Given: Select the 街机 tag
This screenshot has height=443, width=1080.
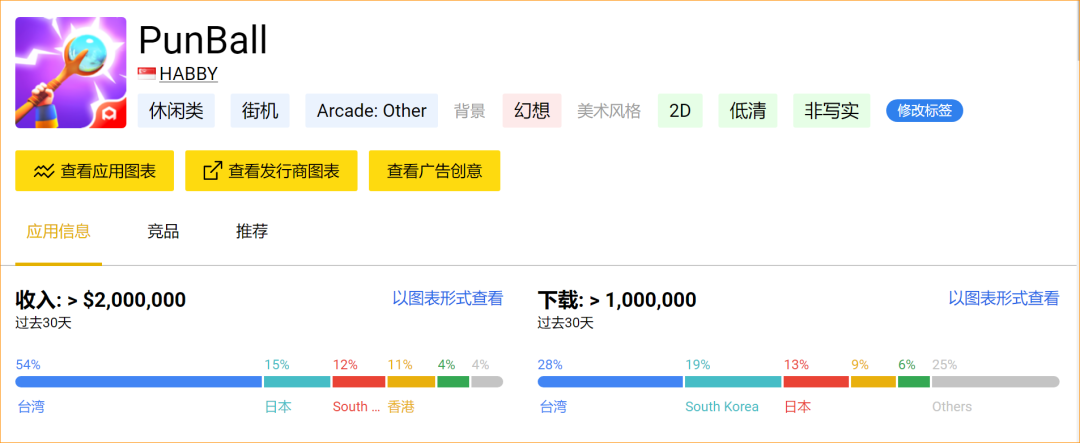Looking at the screenshot, I should (x=260, y=111).
